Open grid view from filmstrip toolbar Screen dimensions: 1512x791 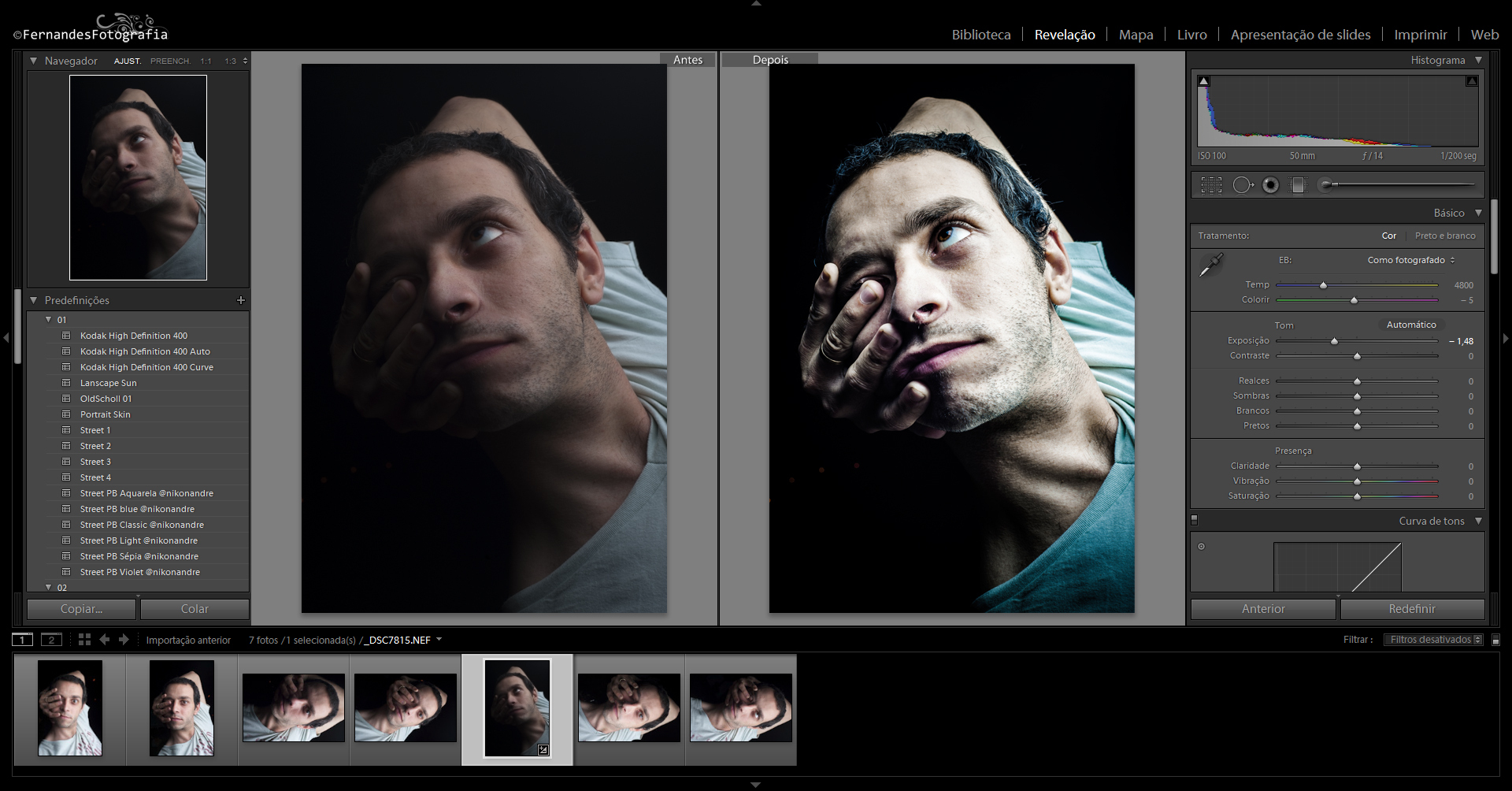click(x=84, y=640)
